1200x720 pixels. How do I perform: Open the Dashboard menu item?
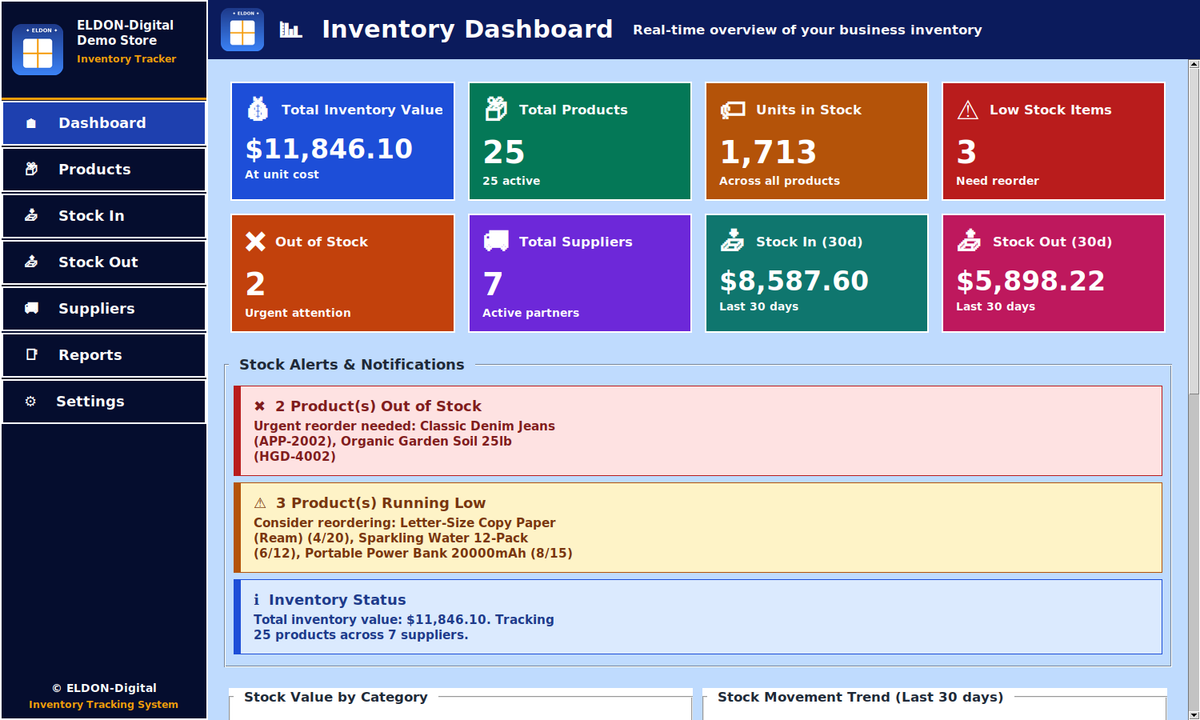(x=104, y=123)
